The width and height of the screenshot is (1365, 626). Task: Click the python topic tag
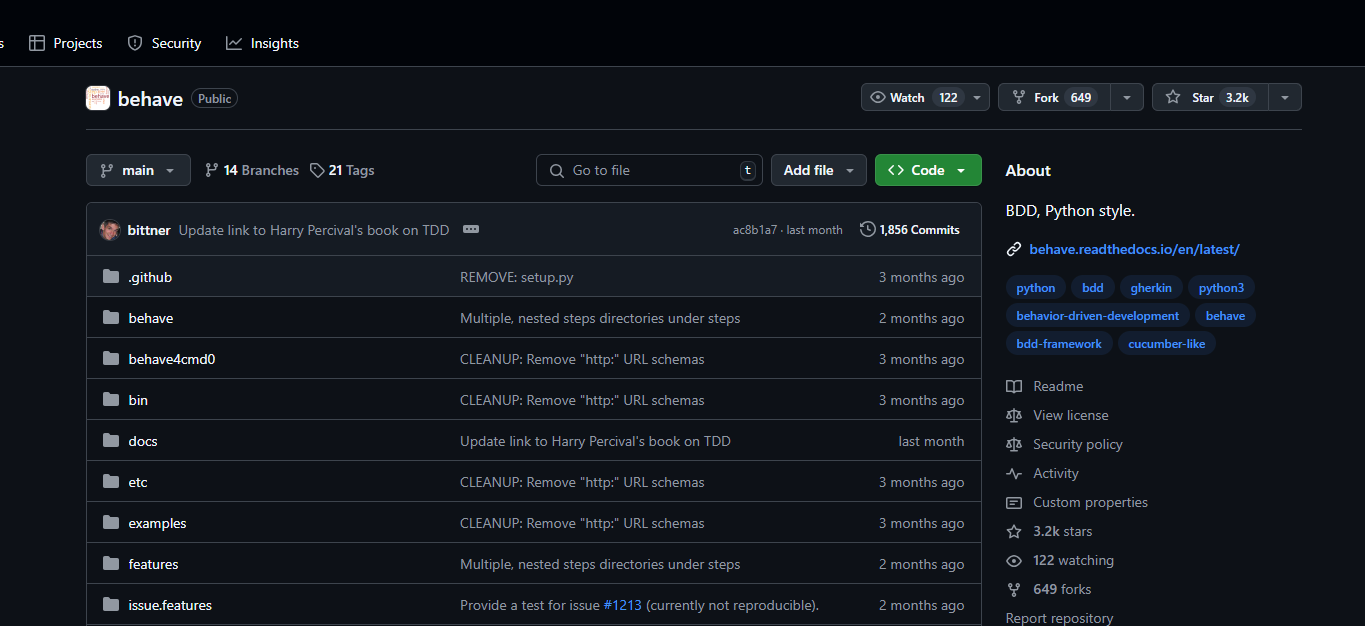pyautogui.click(x=1035, y=287)
